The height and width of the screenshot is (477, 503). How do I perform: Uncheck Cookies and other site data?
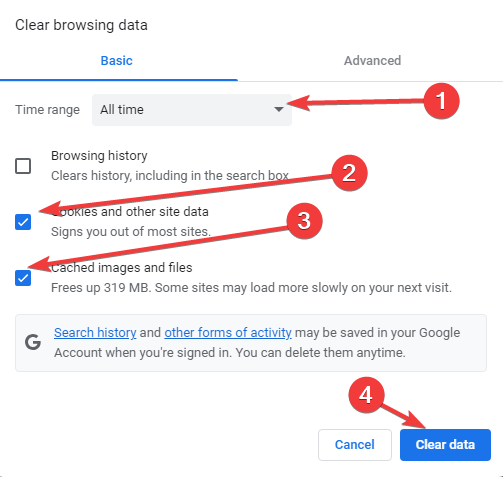pos(23,222)
